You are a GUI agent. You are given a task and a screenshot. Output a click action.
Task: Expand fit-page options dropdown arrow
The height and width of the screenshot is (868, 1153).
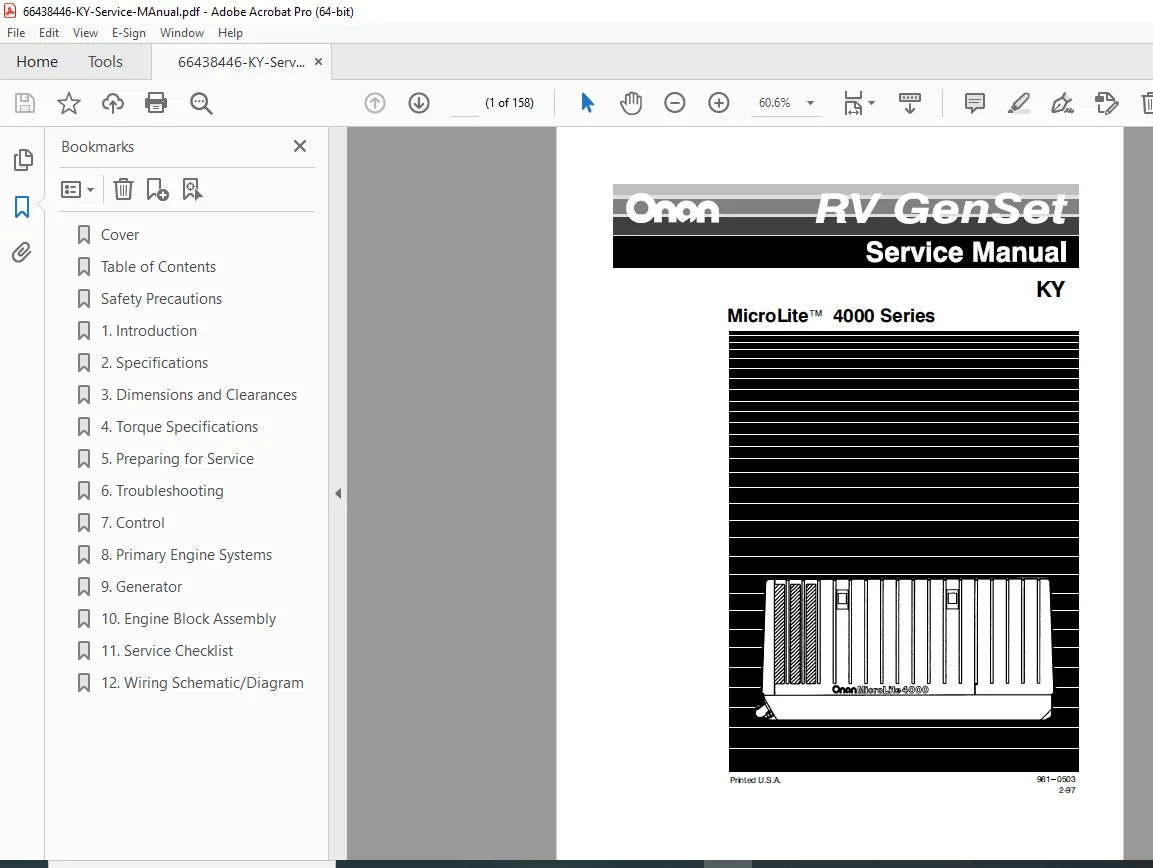coord(871,103)
